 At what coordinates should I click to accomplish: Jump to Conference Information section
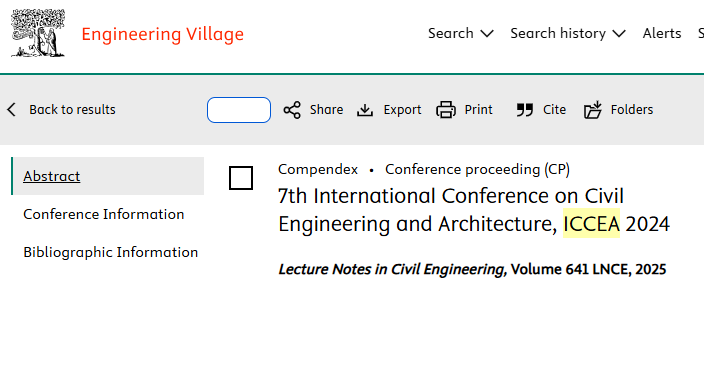point(104,214)
